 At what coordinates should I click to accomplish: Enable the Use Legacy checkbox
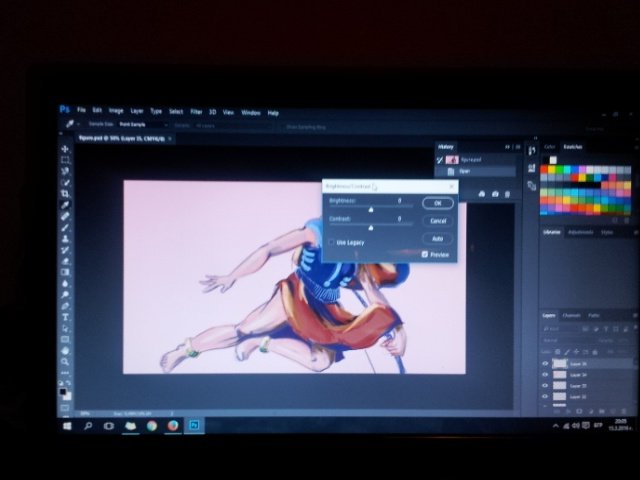(331, 242)
